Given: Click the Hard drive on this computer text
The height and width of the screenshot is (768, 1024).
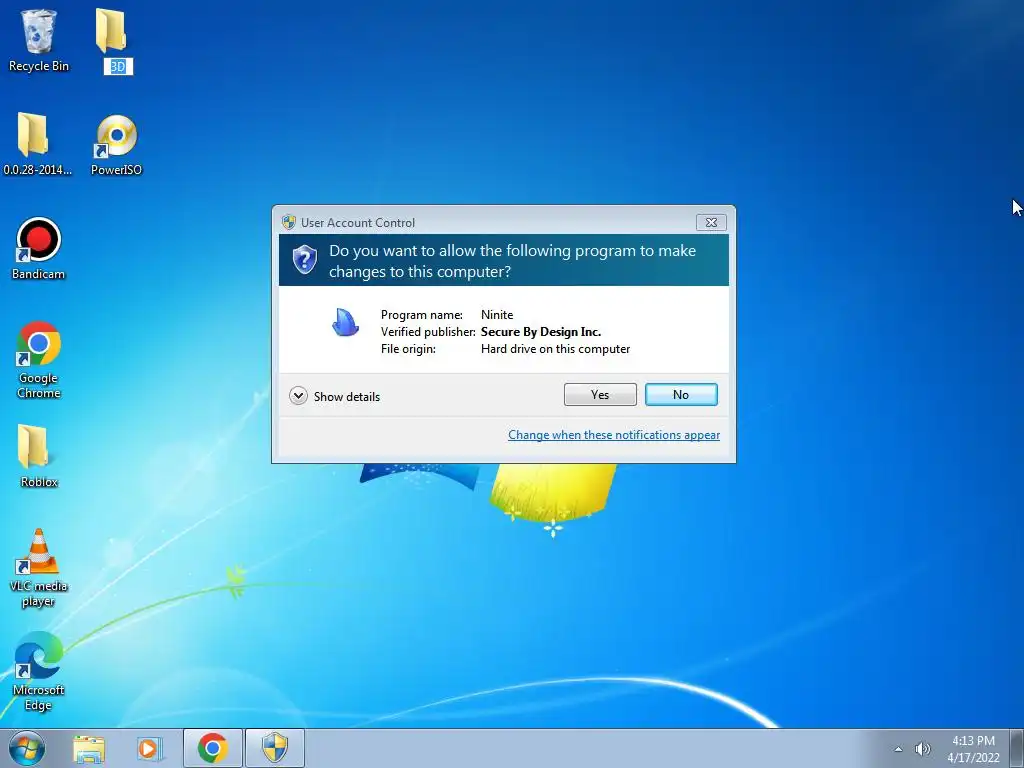Looking at the screenshot, I should [x=555, y=349].
